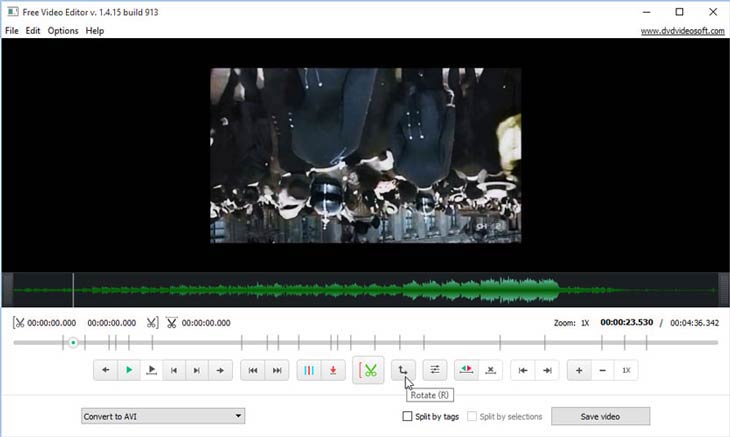Screen dimensions: 730x437
Task: Click the scissors with overline icon
Action: click(172, 323)
